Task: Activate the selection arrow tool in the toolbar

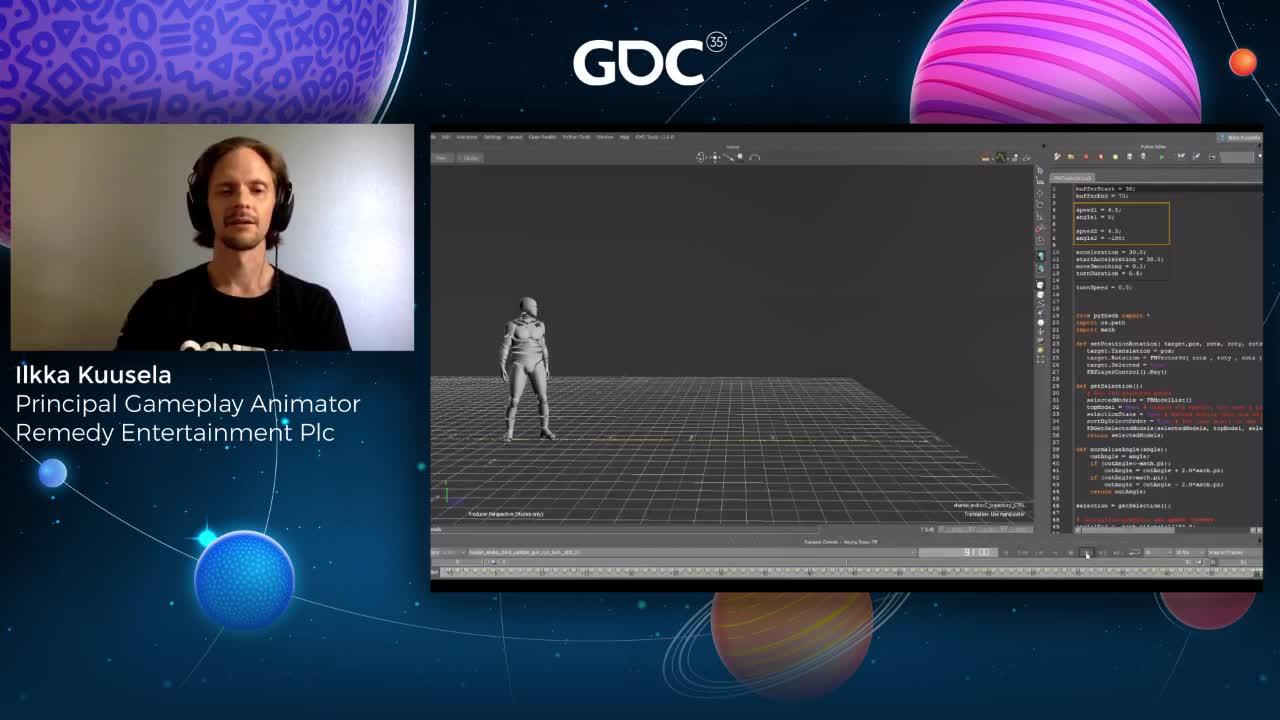Action: click(700, 157)
